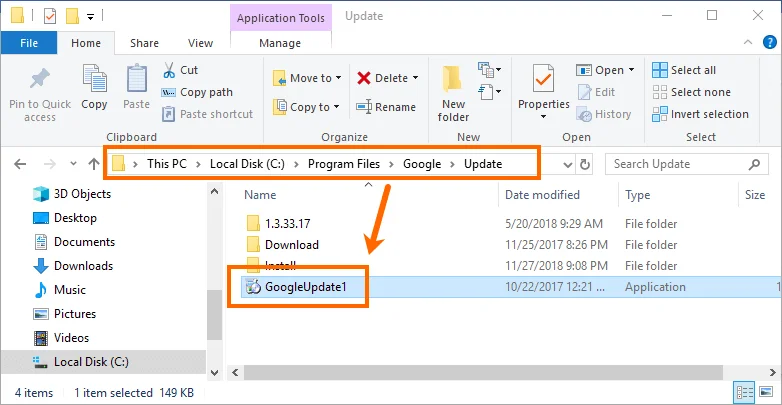Select Local Disk (C:) in navigation pane
Image resolution: width=782 pixels, height=405 pixels.
point(103,362)
